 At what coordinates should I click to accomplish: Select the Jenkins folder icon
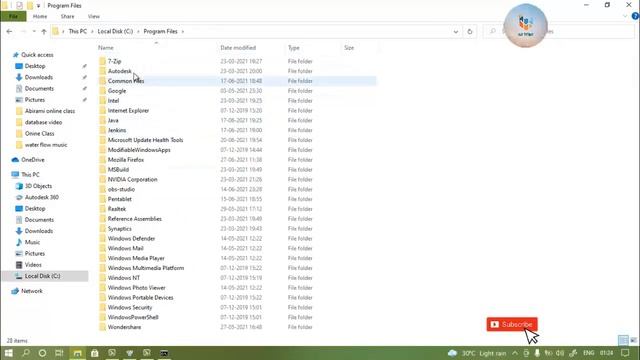tap(102, 130)
